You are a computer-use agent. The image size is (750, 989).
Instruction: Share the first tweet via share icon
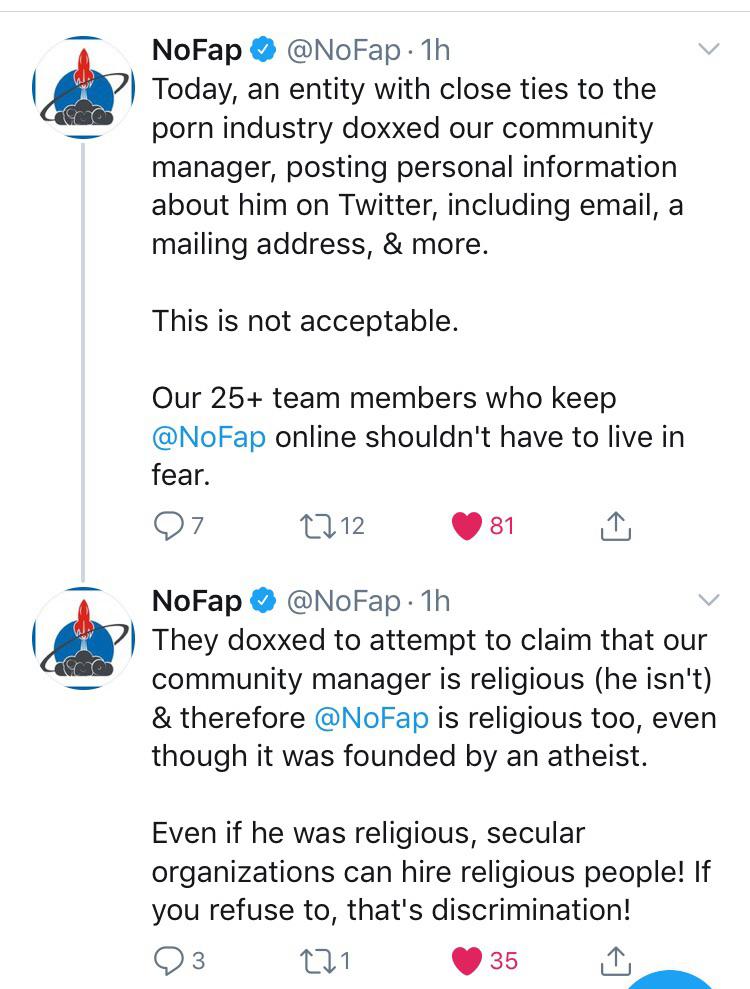click(x=616, y=525)
